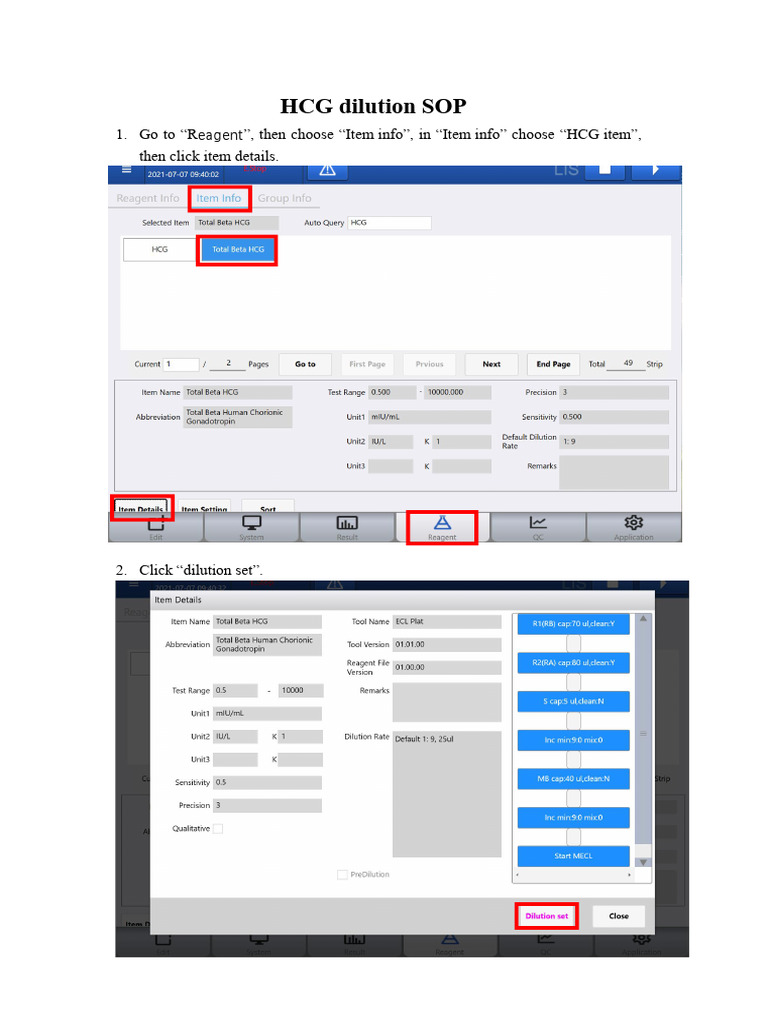
Task: Click the First Page button
Action: 367,364
